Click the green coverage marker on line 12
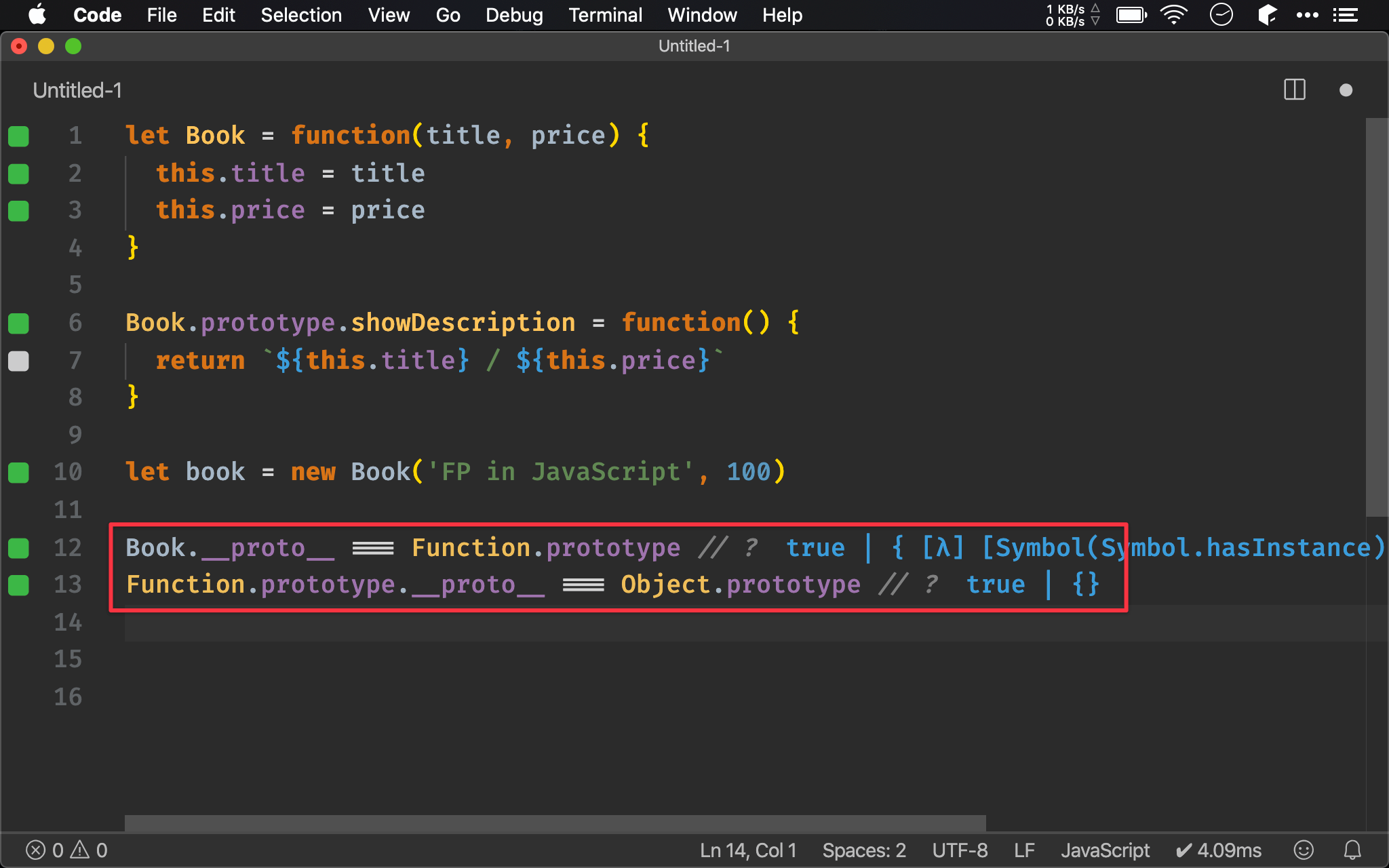This screenshot has width=1389, height=868. click(18, 548)
